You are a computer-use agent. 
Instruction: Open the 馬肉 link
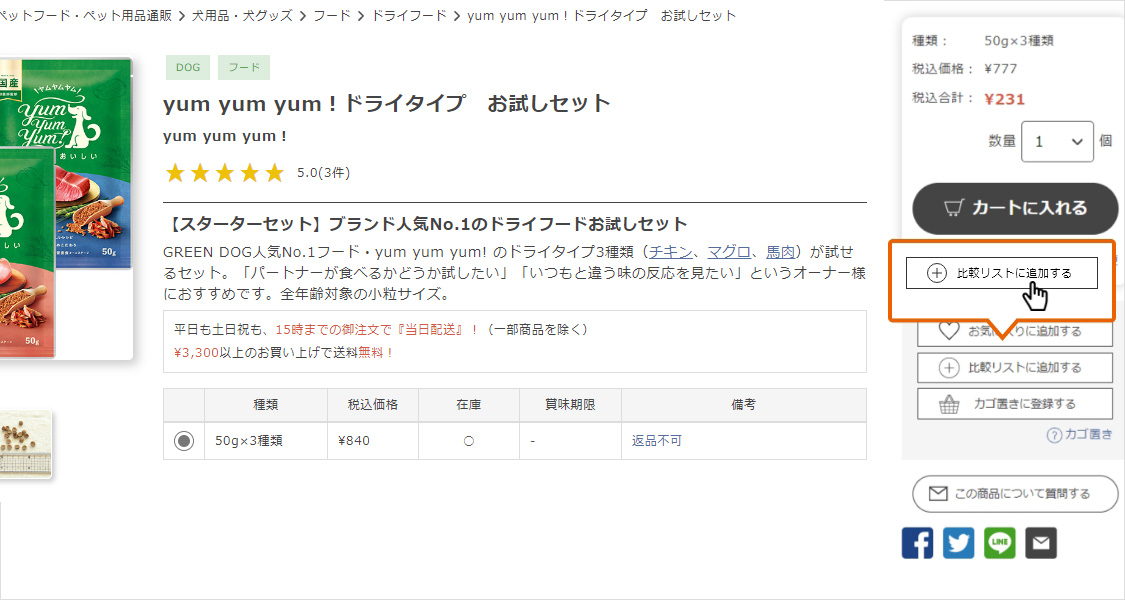tap(781, 252)
